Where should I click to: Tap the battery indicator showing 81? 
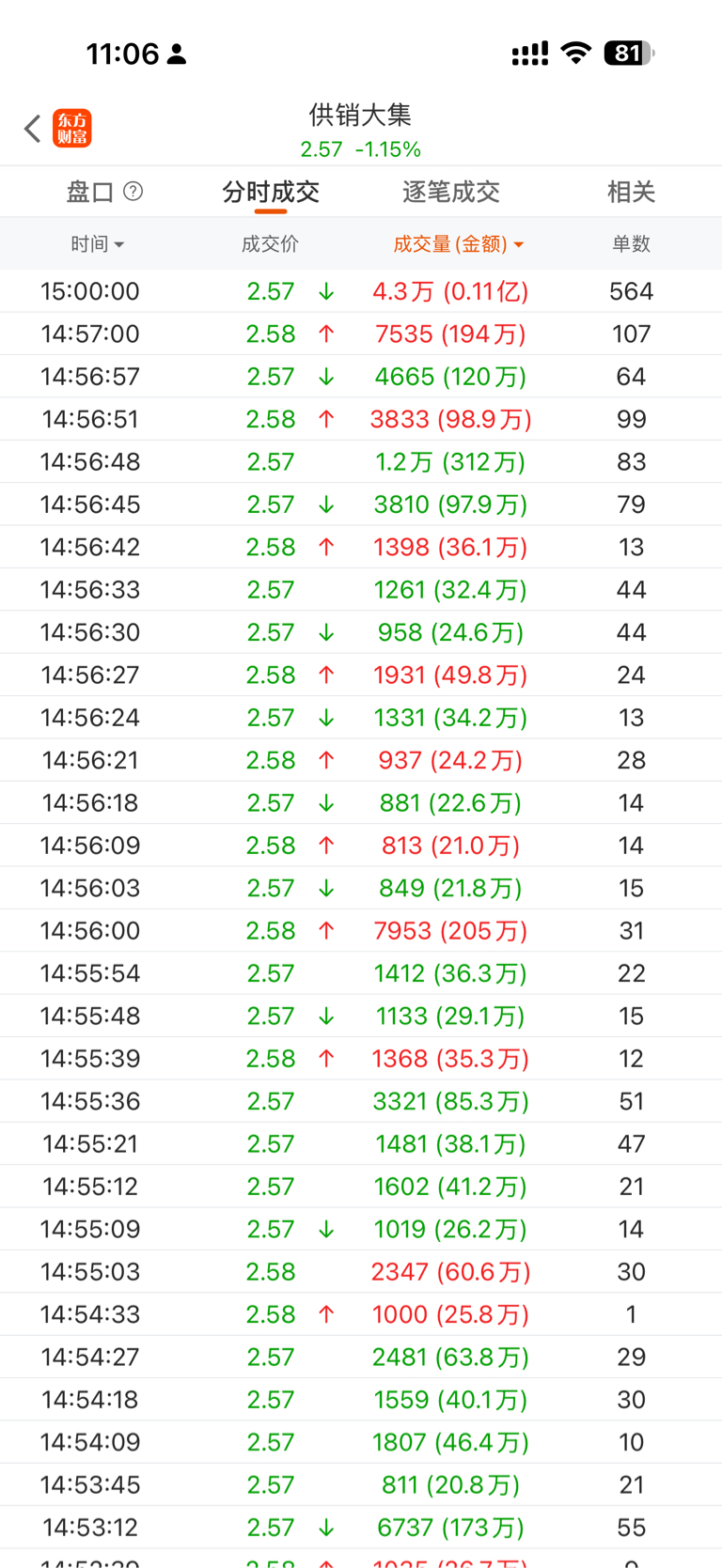coord(628,54)
